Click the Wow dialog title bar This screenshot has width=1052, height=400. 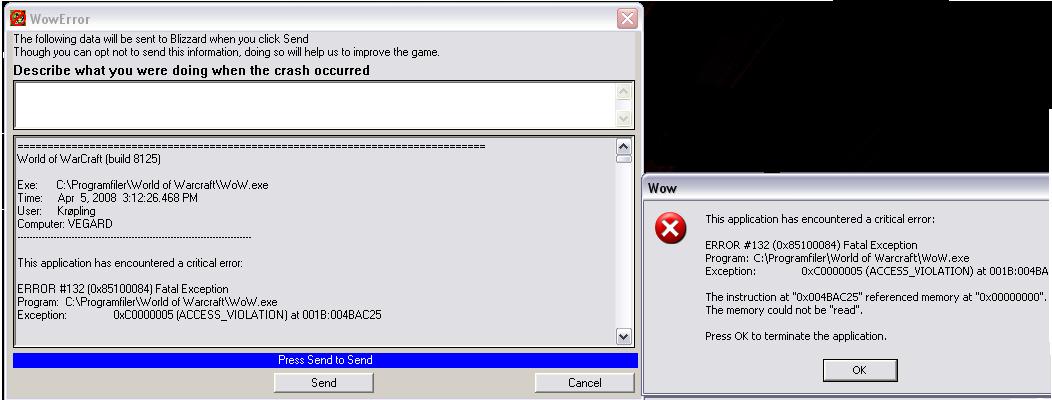(x=847, y=189)
